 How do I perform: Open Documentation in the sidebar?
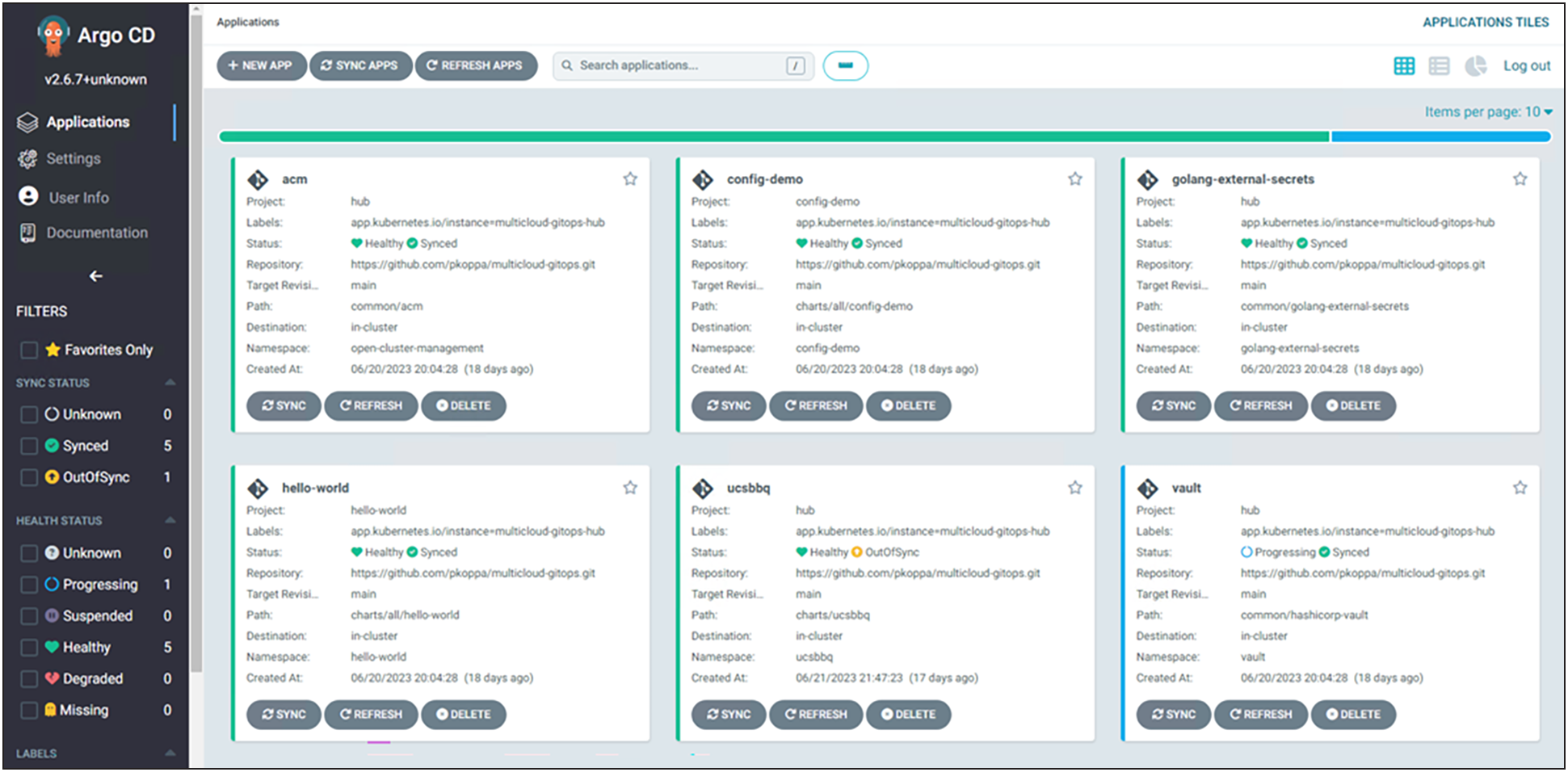pos(97,233)
